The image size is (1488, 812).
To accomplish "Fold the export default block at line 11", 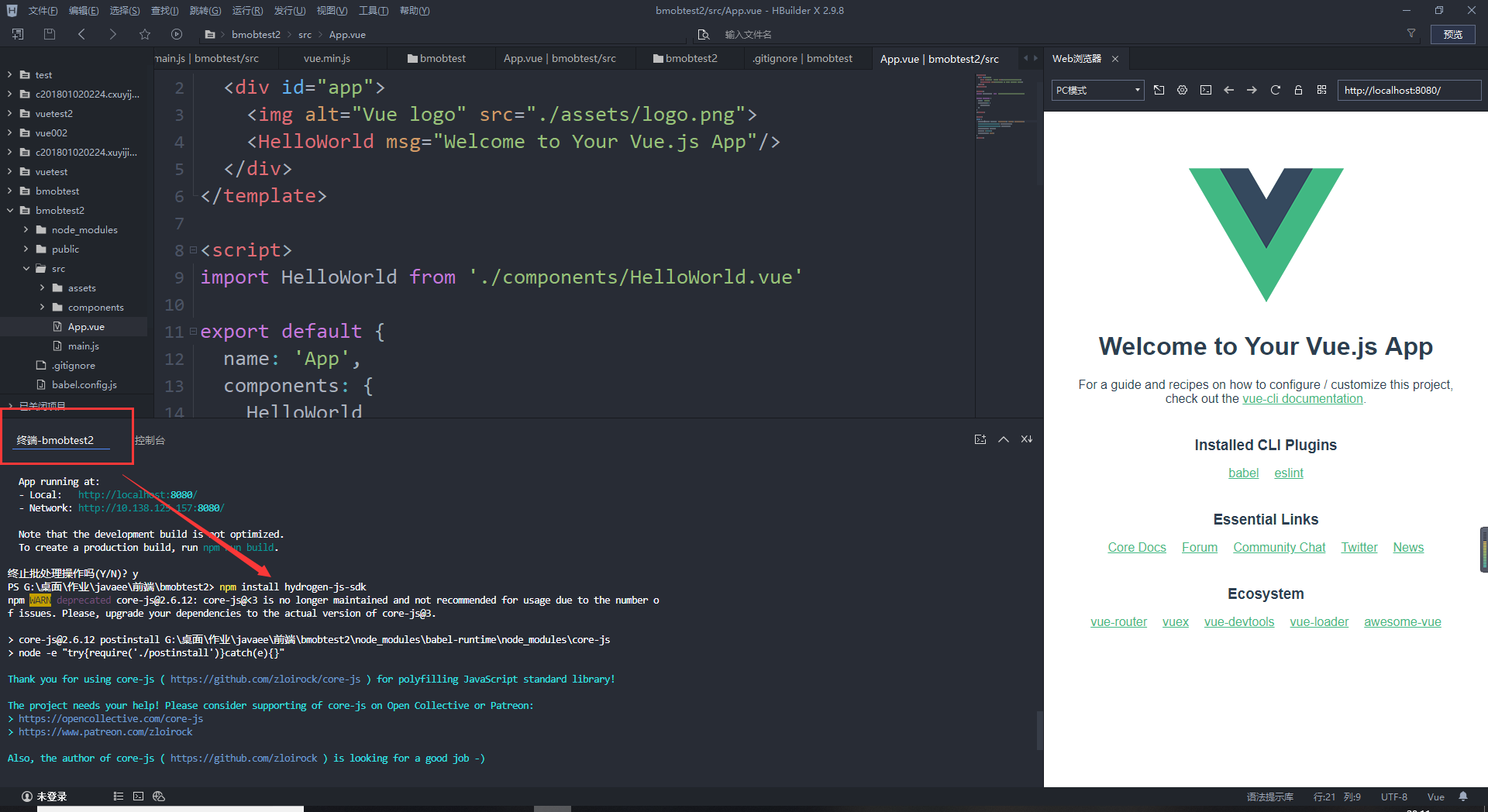I will (x=193, y=332).
